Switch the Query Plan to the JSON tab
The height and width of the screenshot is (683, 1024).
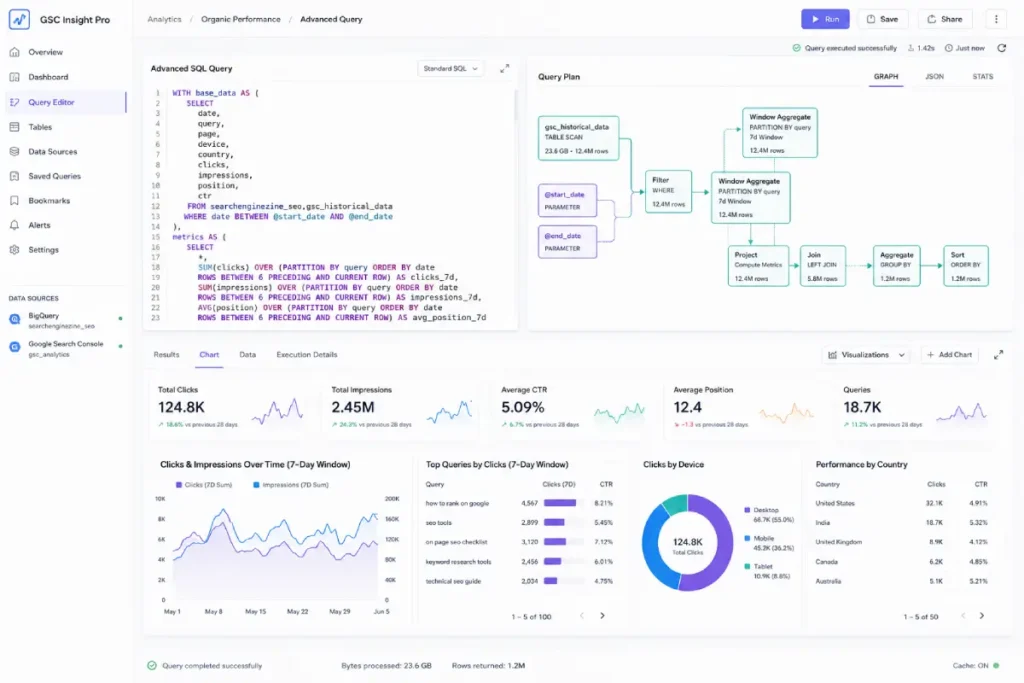[934, 76]
